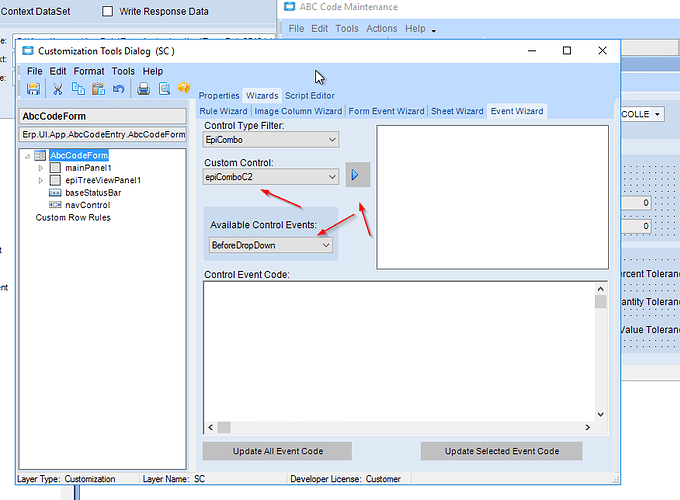Click Update All Event Code button
This screenshot has height=500, width=680.
278,451
